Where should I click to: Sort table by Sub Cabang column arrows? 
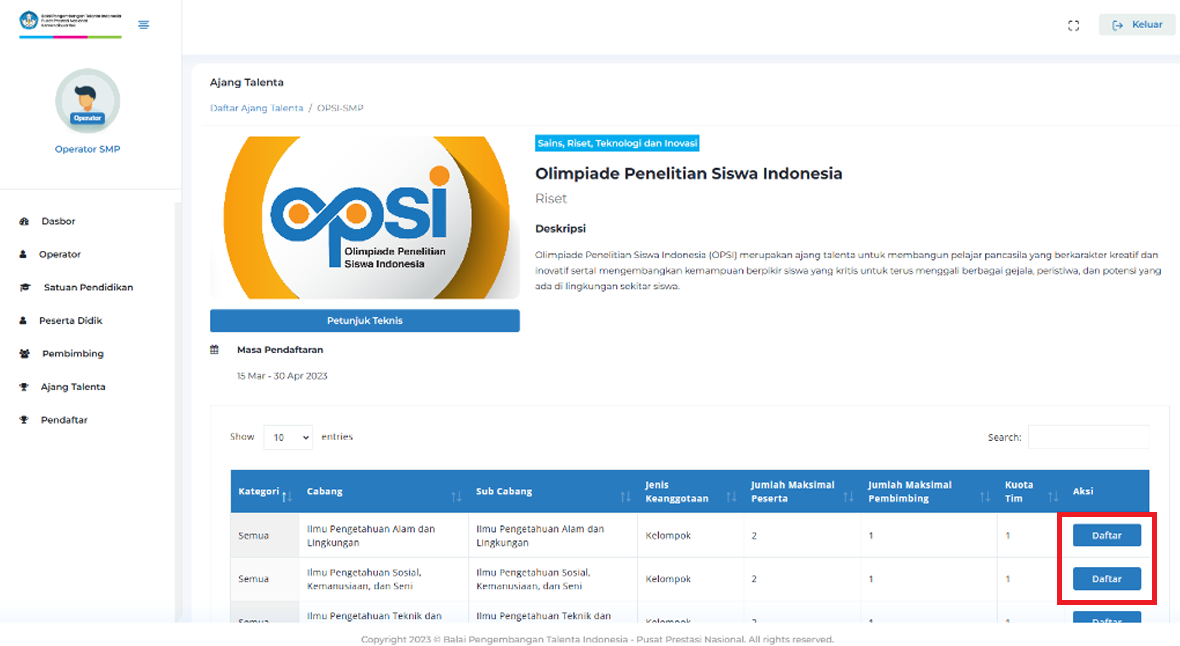pos(625,497)
